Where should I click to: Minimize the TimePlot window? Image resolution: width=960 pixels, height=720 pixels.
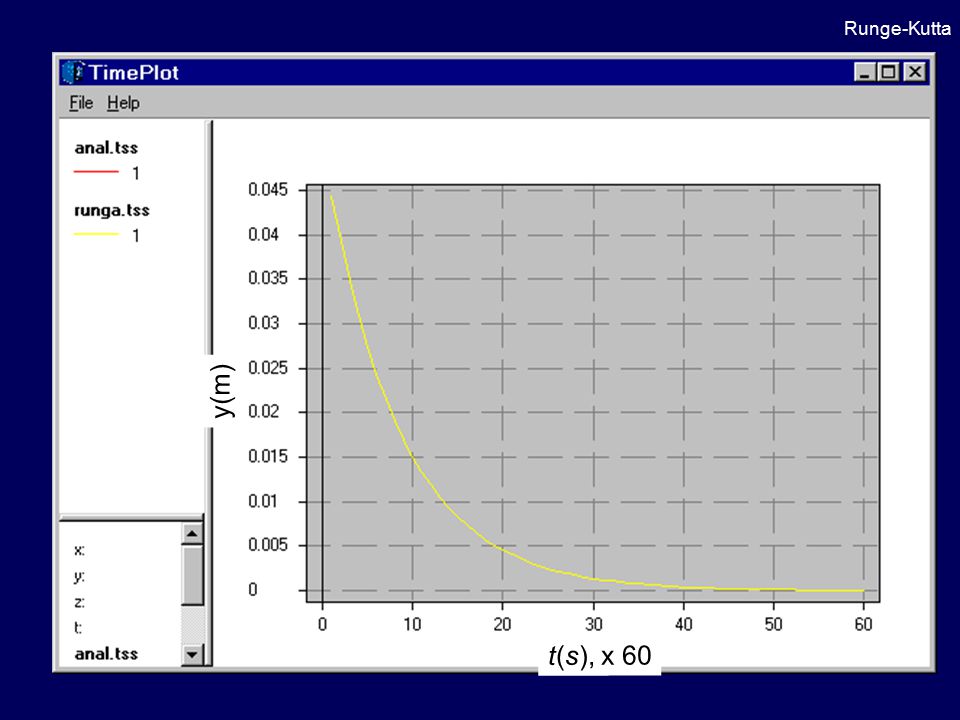(864, 72)
